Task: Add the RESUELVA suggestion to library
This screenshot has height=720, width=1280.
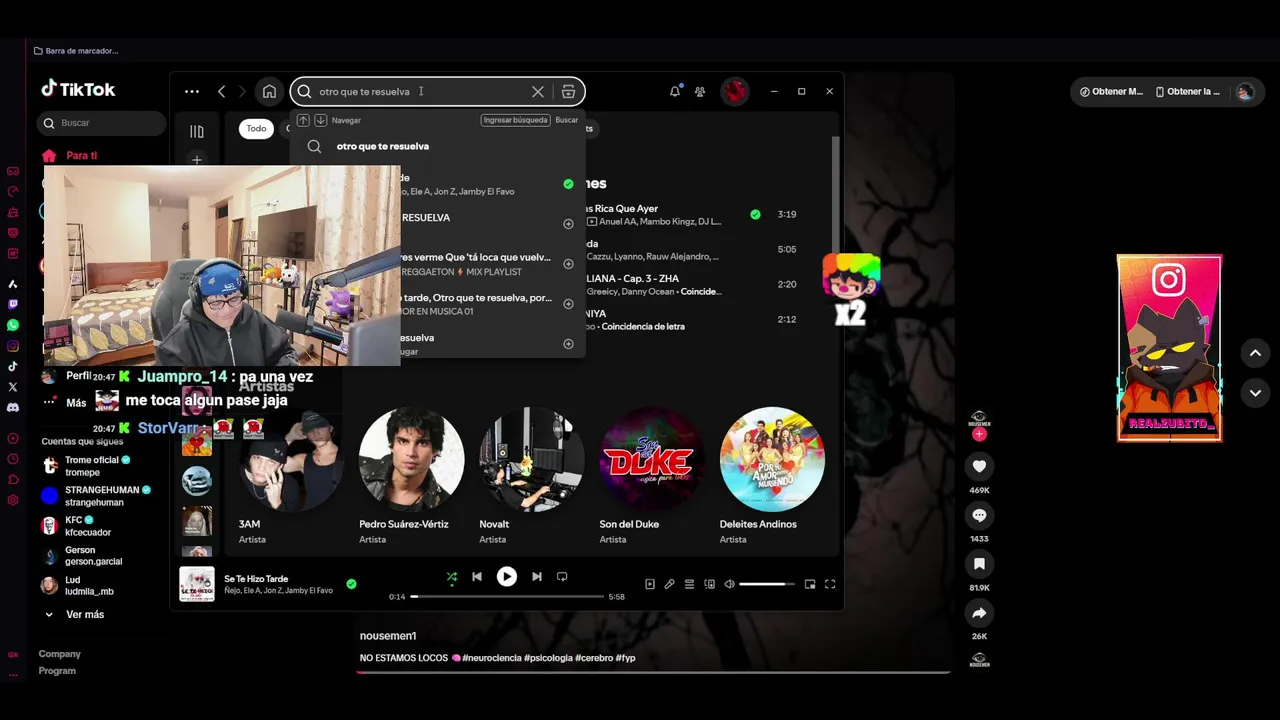Action: click(568, 224)
